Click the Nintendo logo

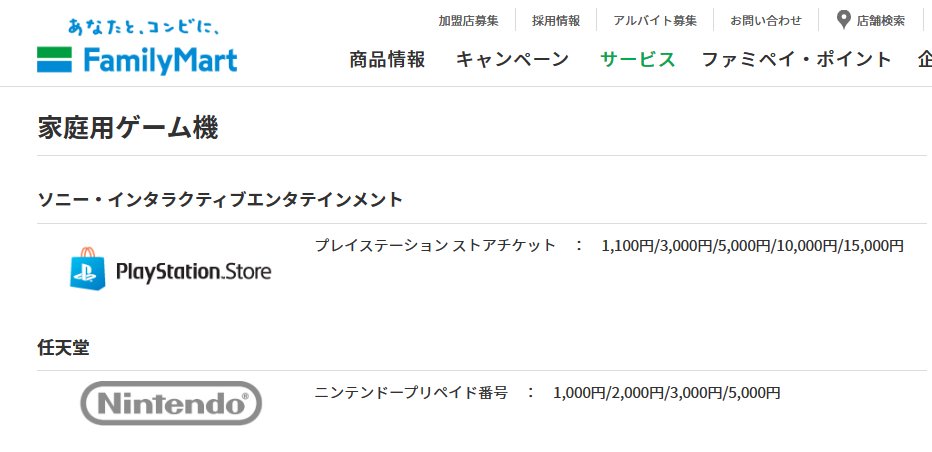(x=171, y=403)
